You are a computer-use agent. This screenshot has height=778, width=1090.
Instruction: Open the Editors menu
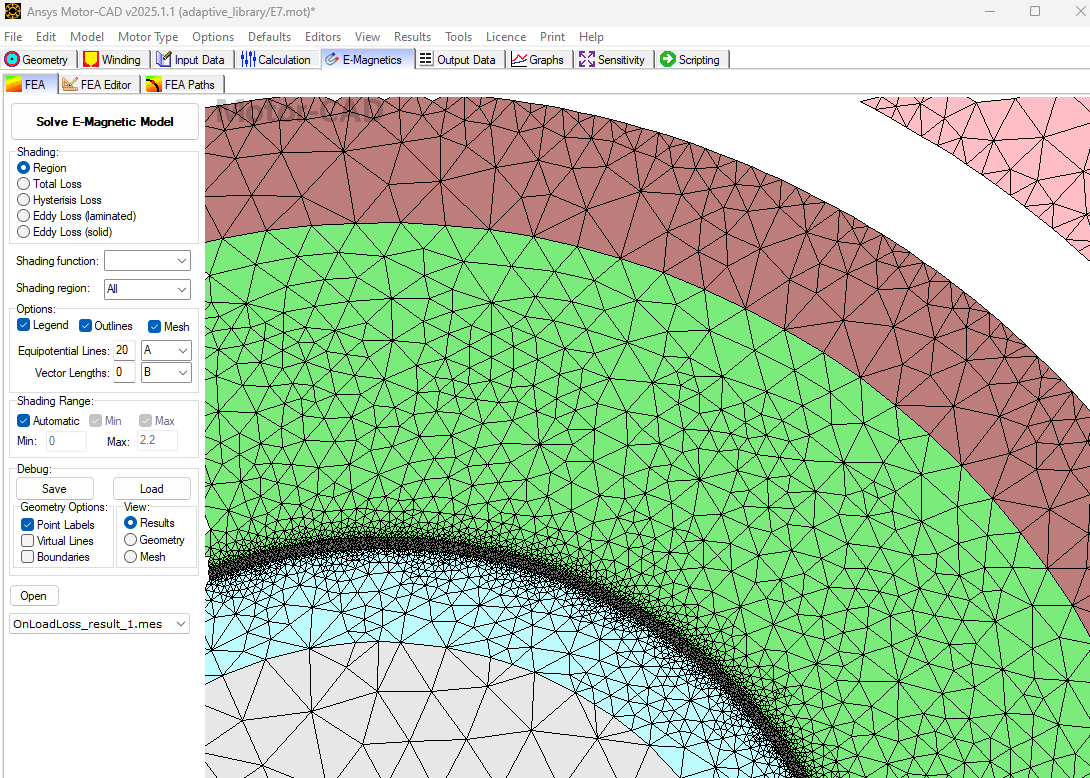pos(323,37)
